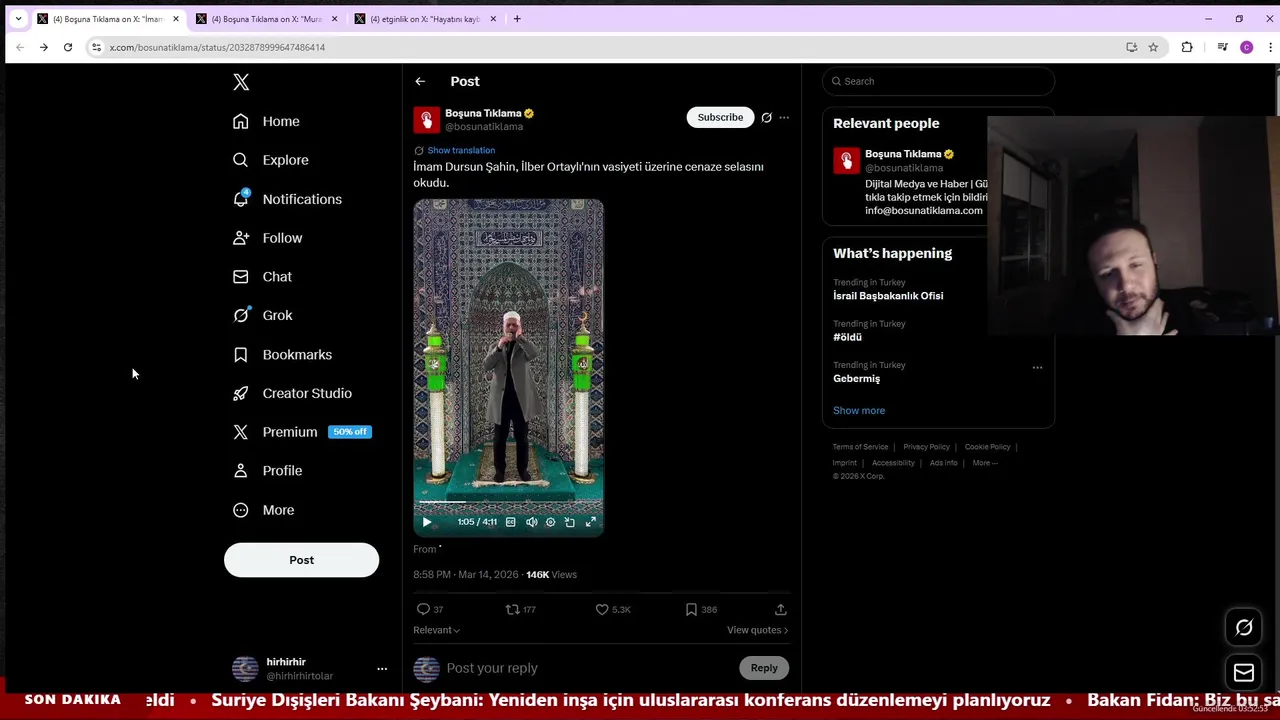1280x720 pixels.
Task: Reload the page
Action: 68,47
